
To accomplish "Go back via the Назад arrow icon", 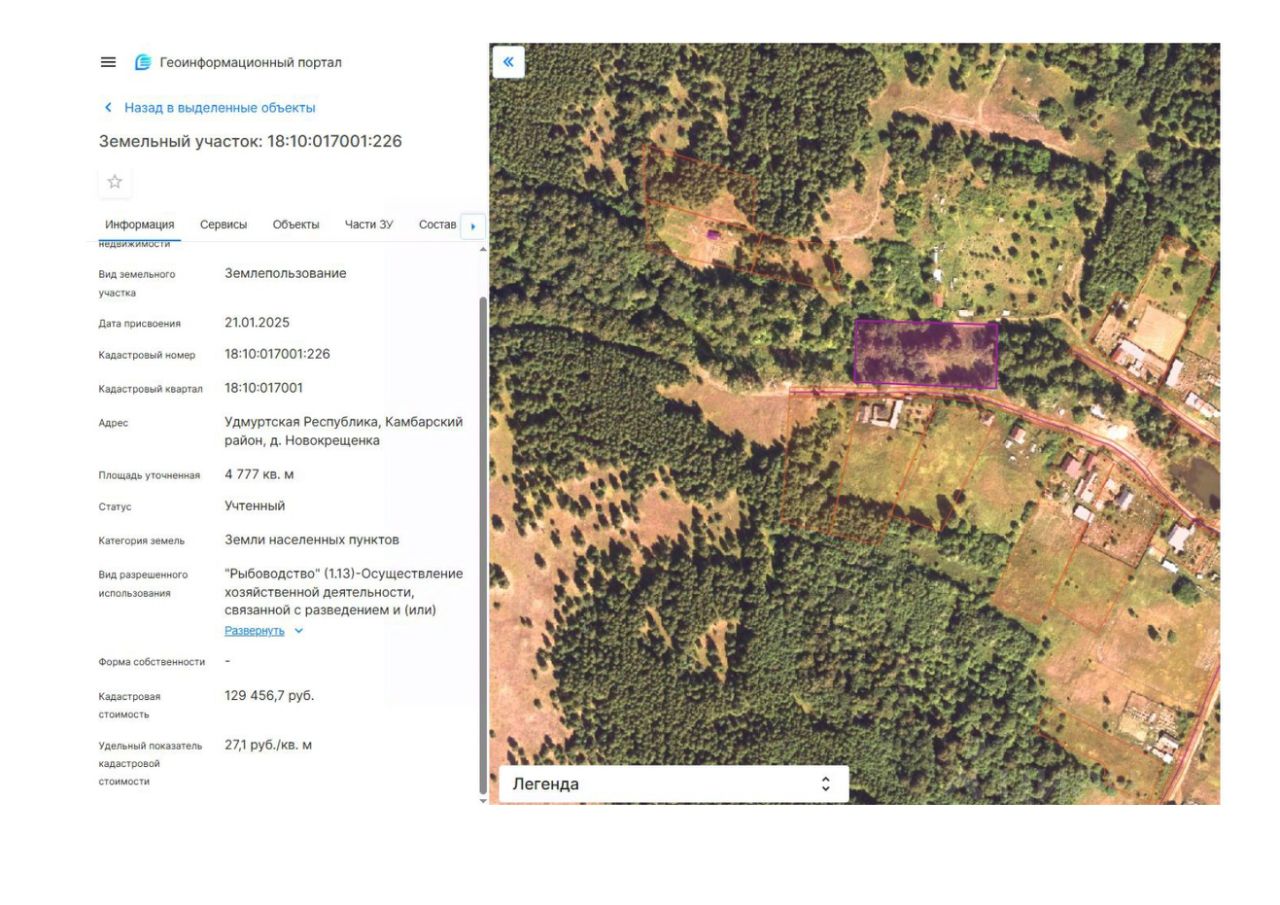I will (x=108, y=107).
